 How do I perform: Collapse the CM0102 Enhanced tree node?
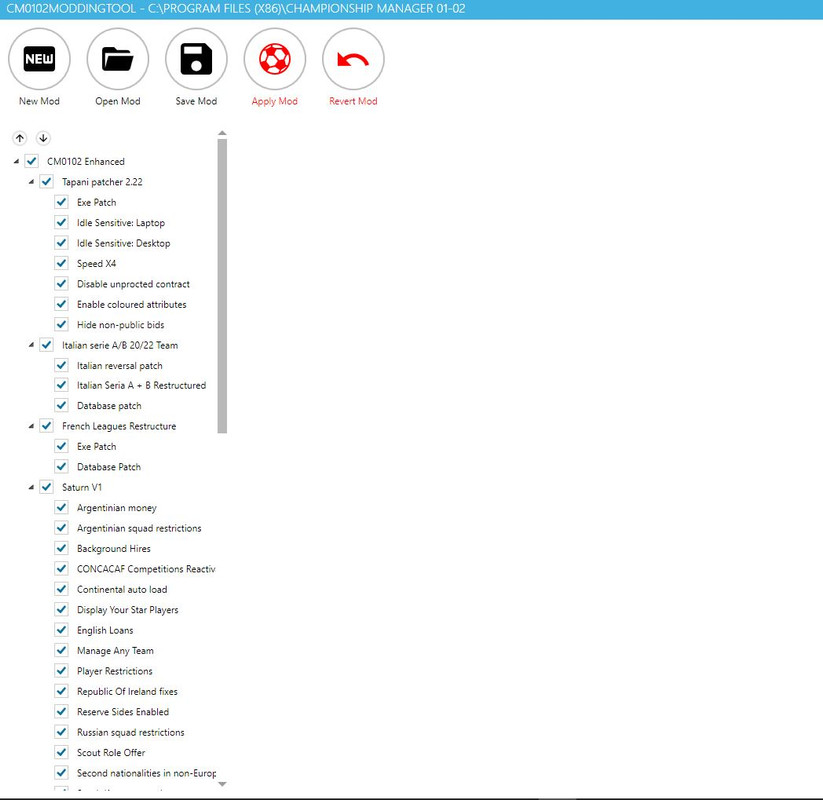[x=16, y=162]
